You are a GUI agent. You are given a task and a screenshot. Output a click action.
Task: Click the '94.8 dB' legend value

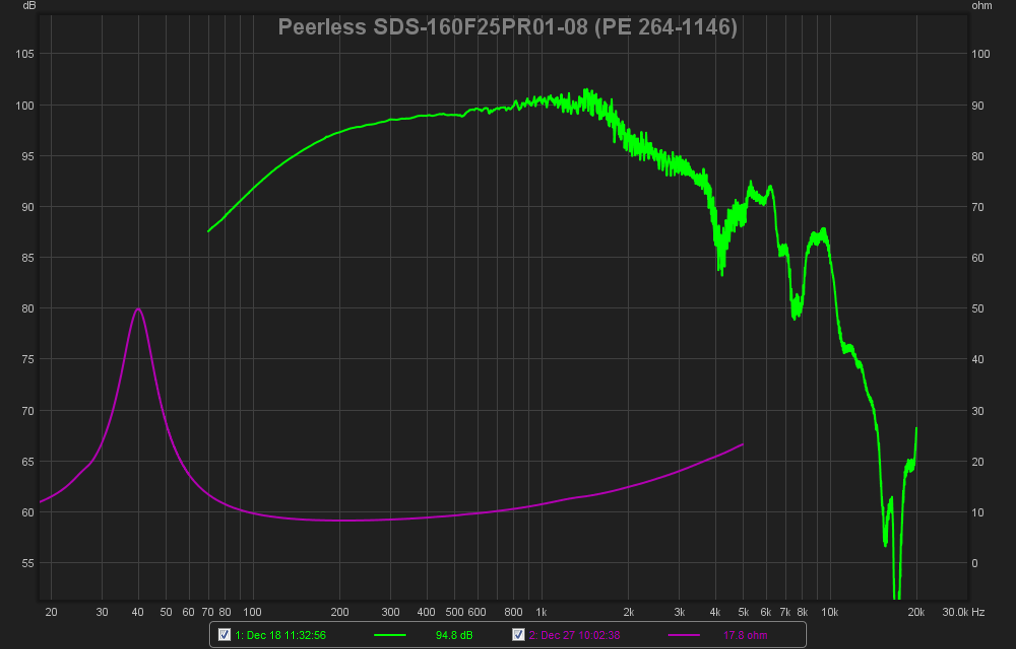(x=454, y=635)
